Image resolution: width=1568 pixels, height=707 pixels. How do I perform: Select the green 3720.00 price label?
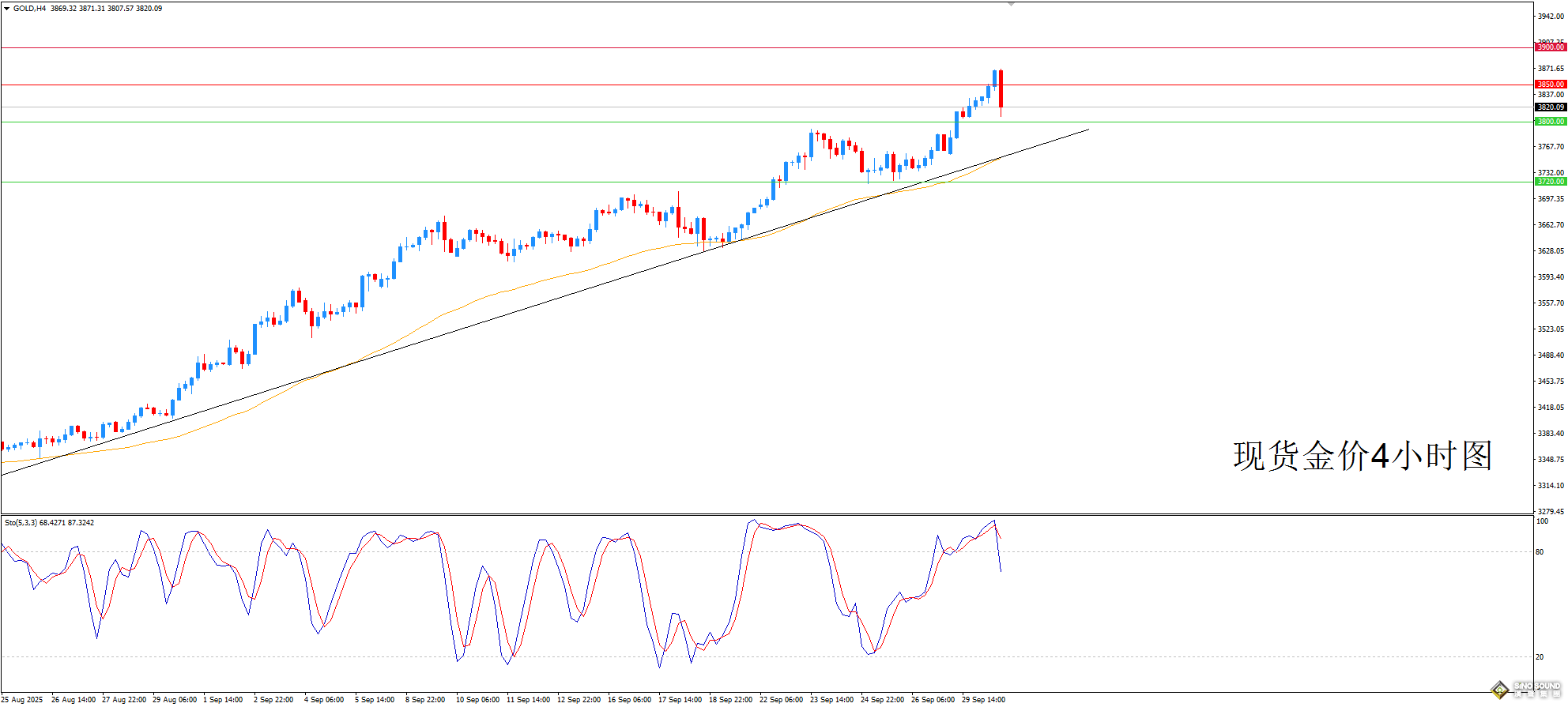[1550, 182]
